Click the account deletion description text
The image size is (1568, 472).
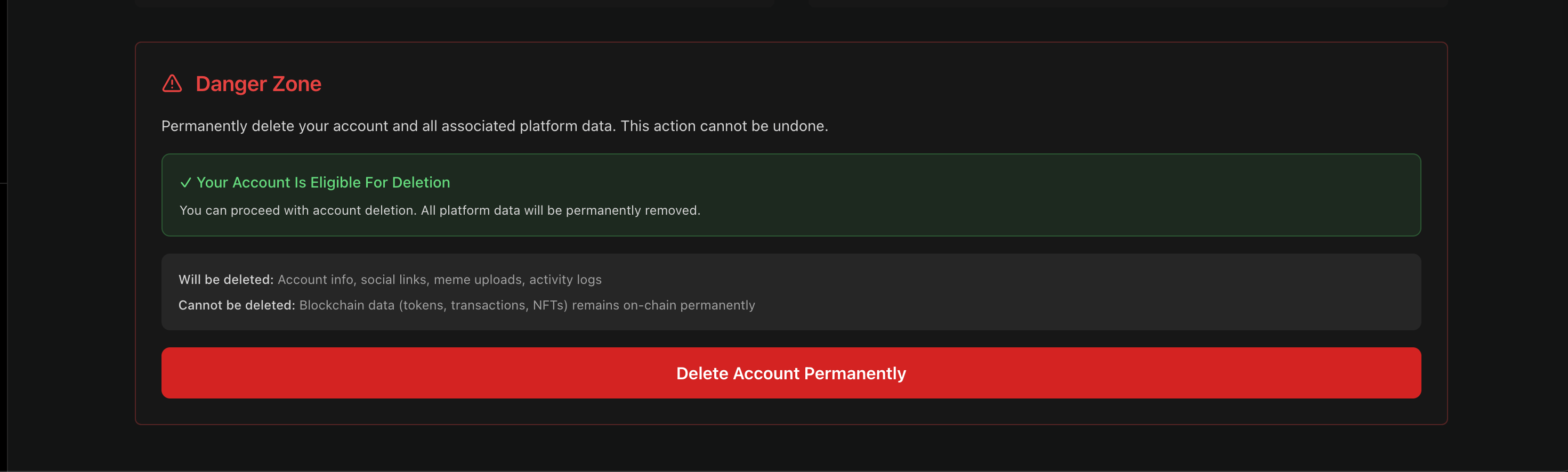(495, 126)
